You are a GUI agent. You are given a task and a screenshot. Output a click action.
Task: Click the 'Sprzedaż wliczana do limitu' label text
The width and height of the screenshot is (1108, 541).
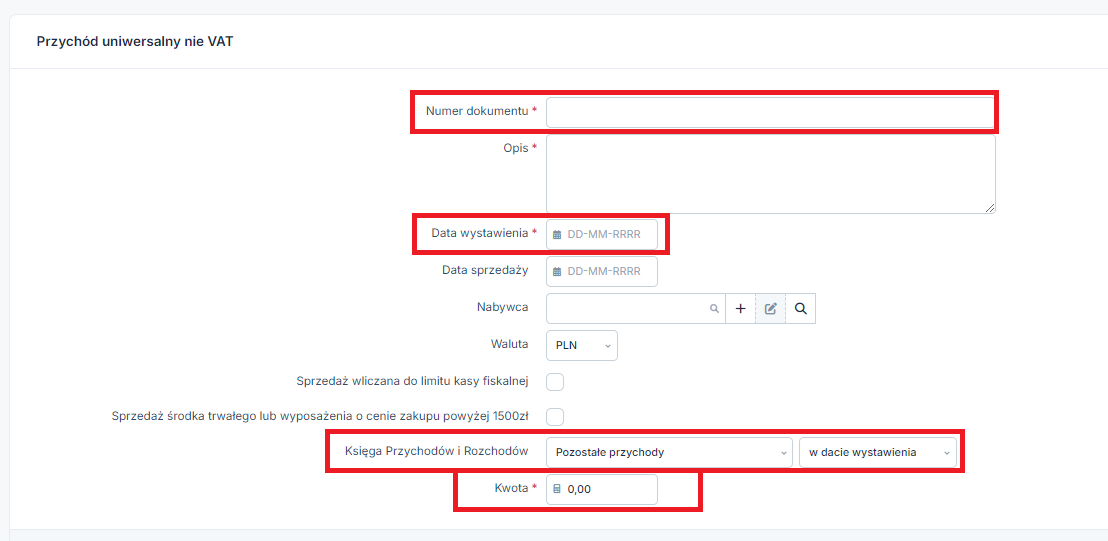[x=412, y=380]
